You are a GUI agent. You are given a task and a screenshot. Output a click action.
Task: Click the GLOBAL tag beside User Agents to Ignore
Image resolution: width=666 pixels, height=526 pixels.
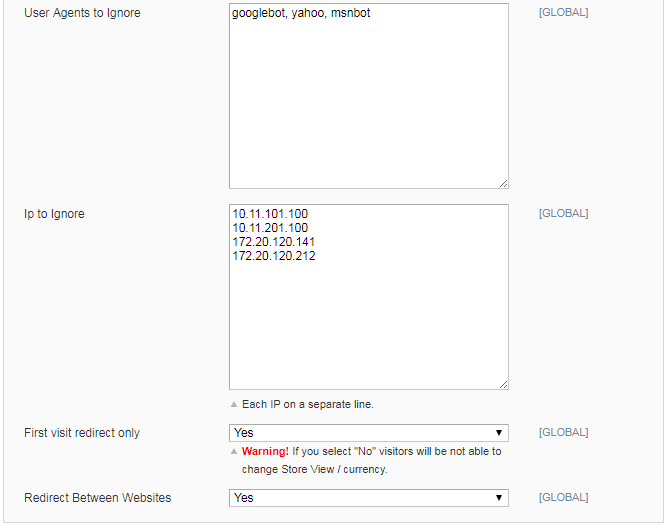tap(563, 13)
